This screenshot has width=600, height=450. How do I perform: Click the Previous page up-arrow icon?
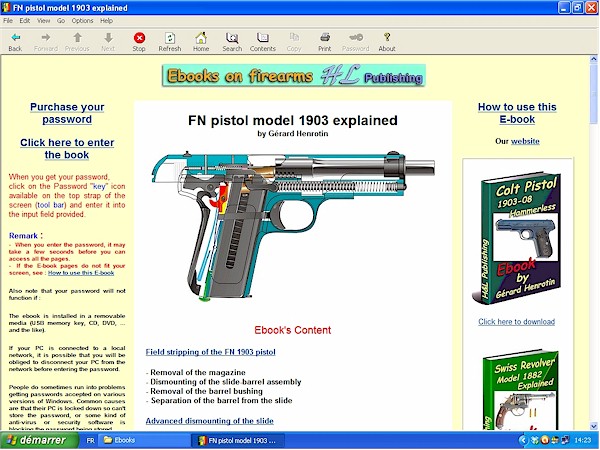tap(77, 38)
